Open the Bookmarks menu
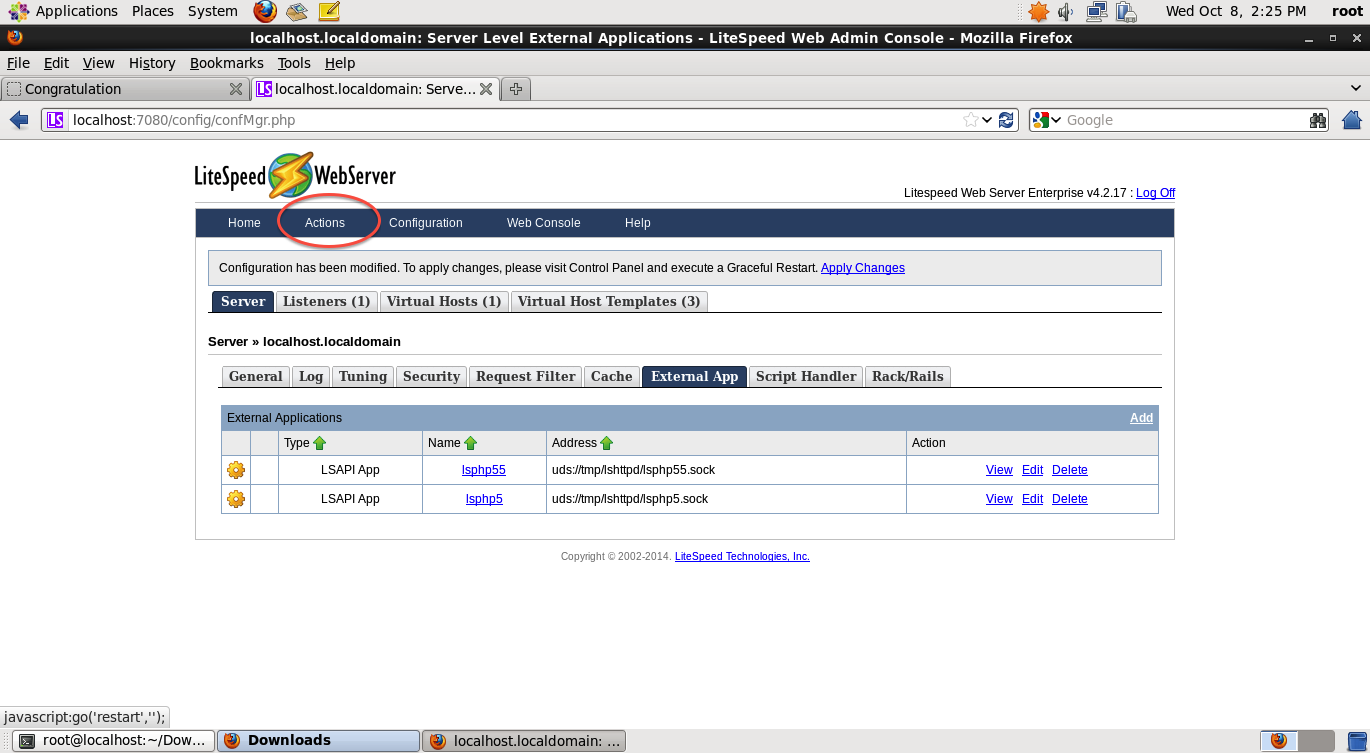 (x=227, y=63)
